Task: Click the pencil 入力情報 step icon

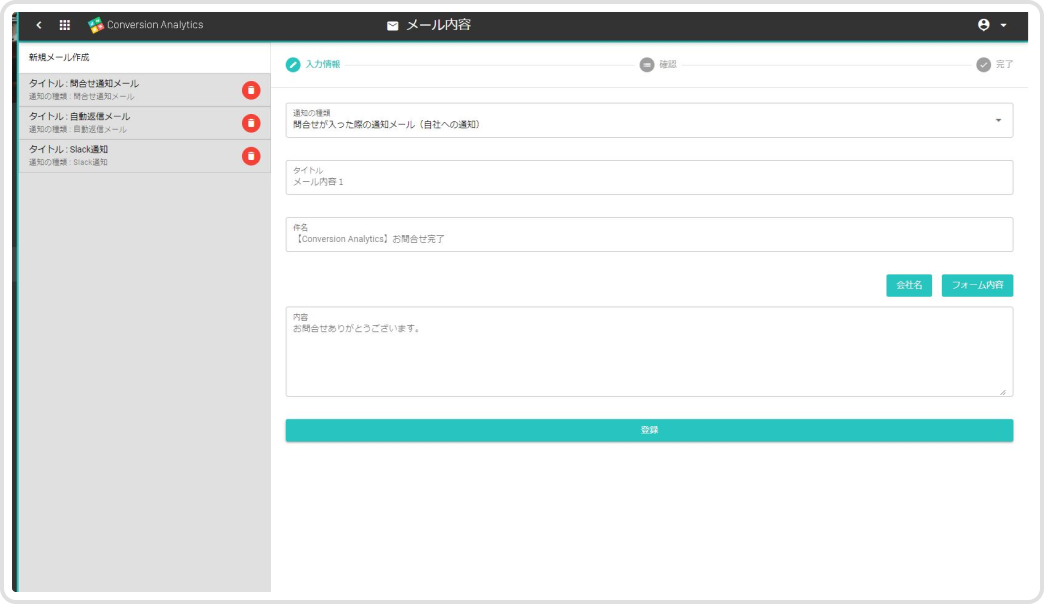Action: [x=293, y=64]
